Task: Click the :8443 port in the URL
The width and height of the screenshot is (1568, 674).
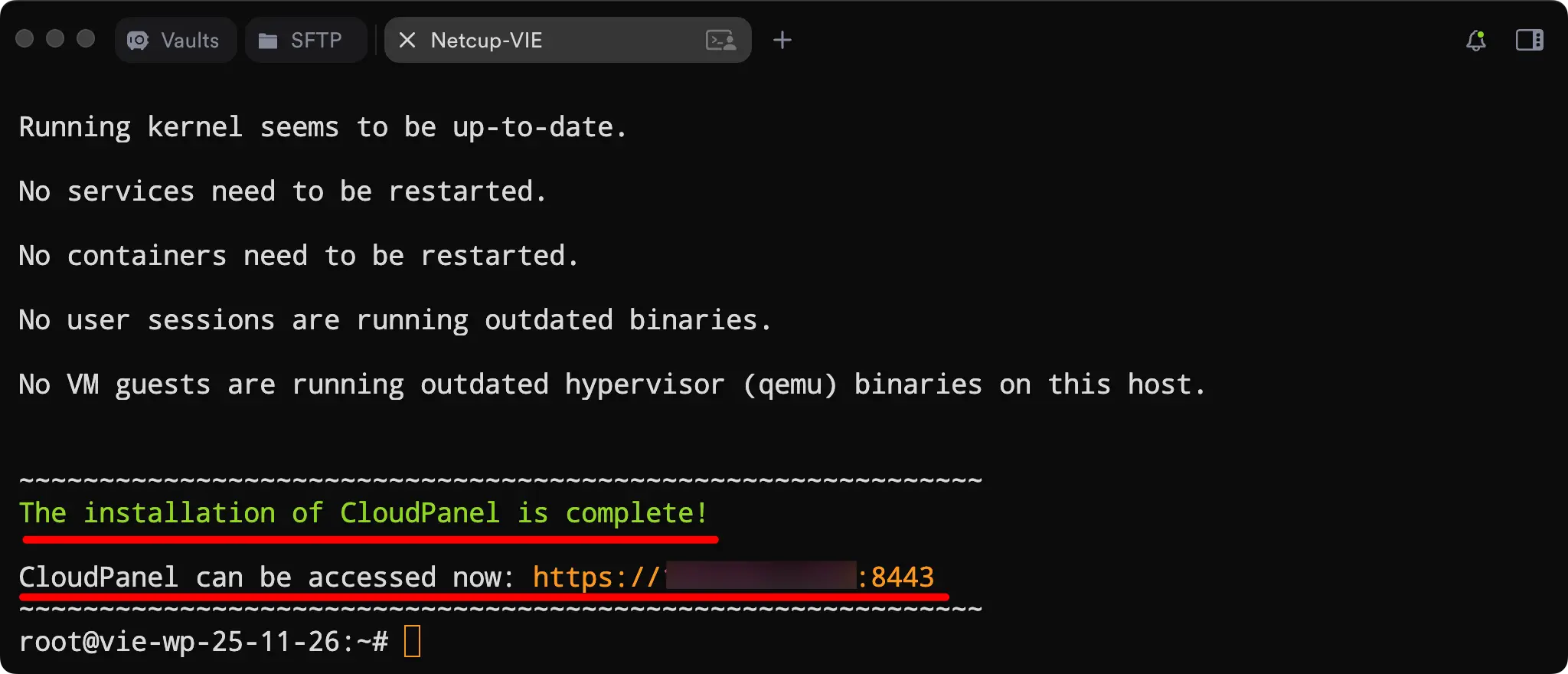Action: point(896,577)
